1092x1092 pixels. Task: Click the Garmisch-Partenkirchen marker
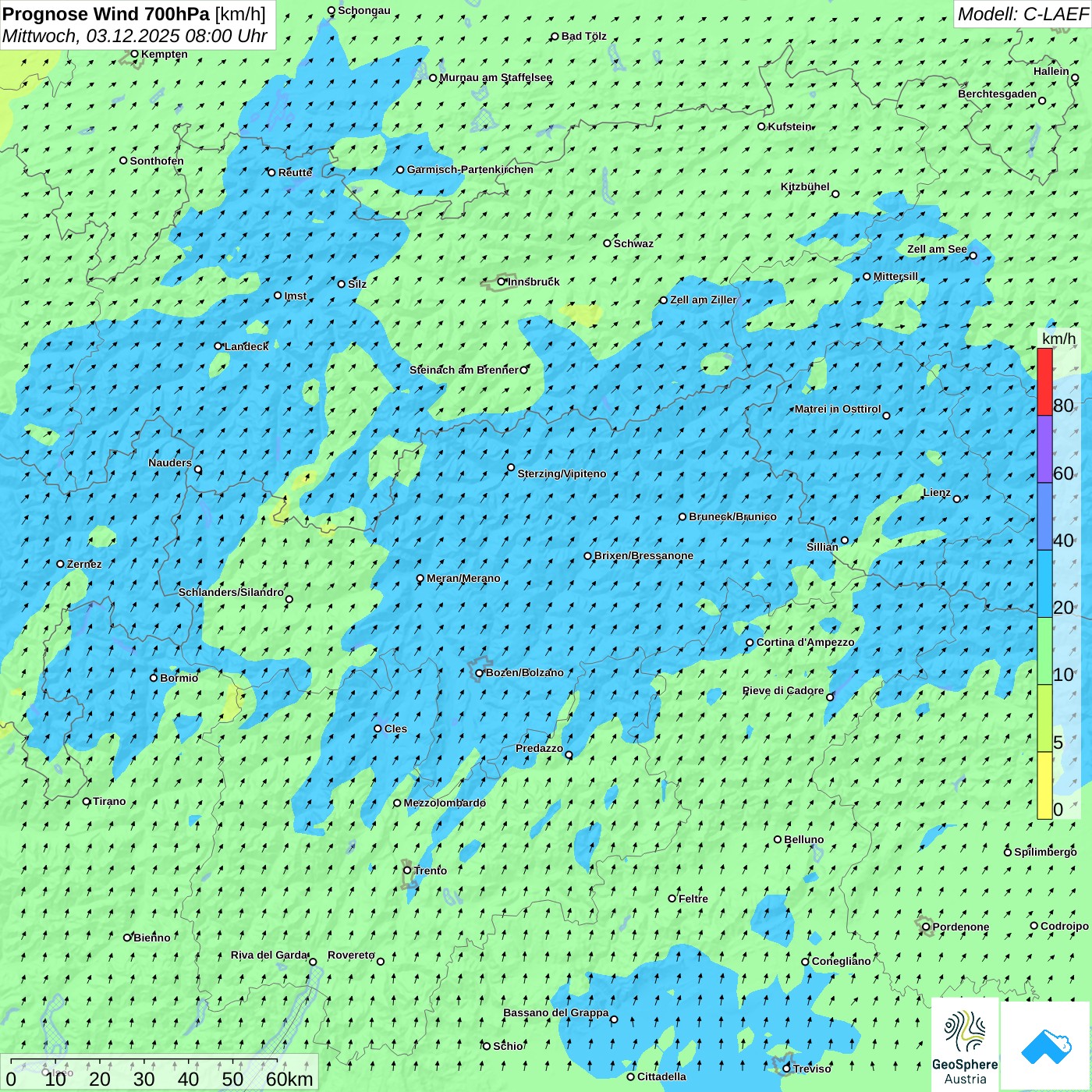pyautogui.click(x=401, y=170)
